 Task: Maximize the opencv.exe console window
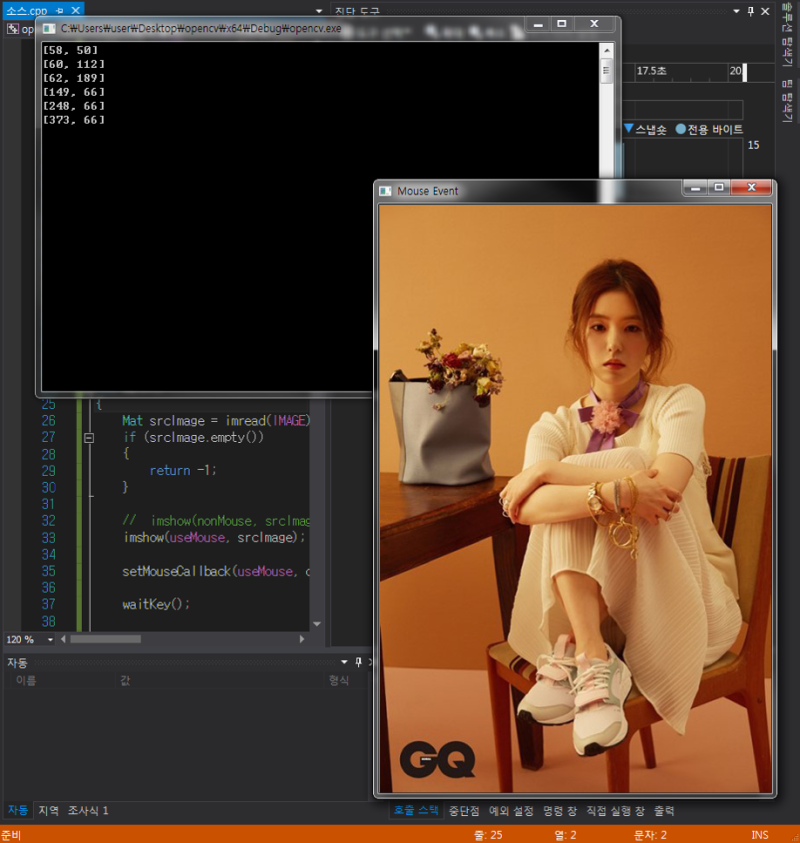pos(562,24)
